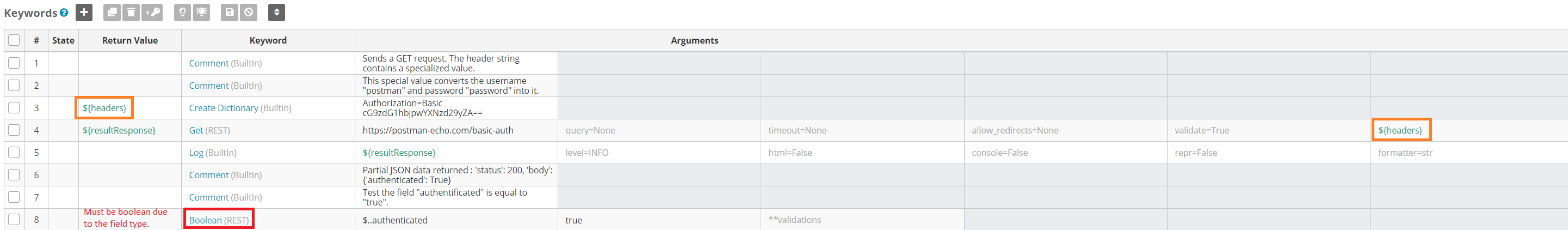The width and height of the screenshot is (1568, 230).
Task: Click the add-key icon in toolbar
Action: tap(152, 12)
